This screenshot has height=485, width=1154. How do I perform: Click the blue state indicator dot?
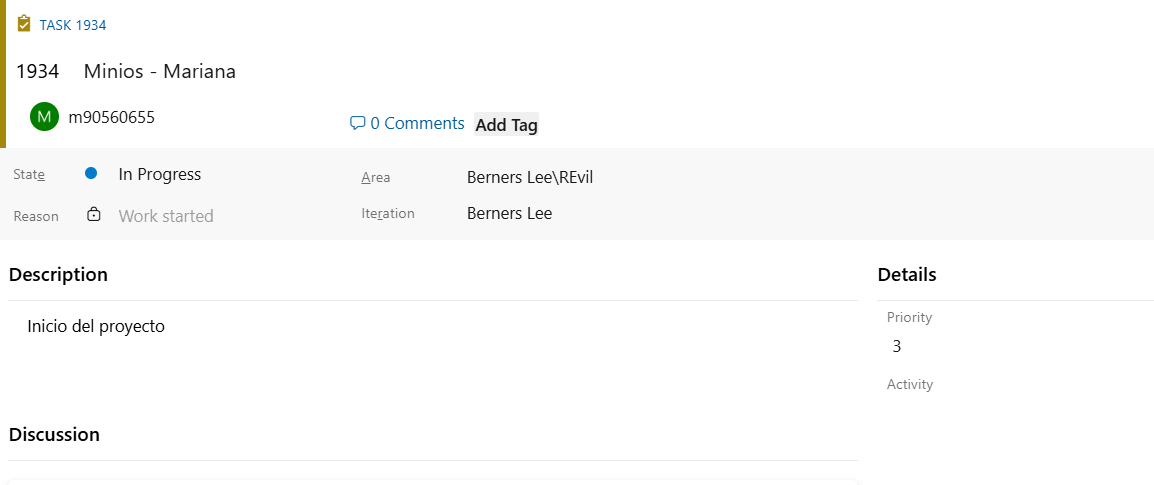(x=91, y=174)
